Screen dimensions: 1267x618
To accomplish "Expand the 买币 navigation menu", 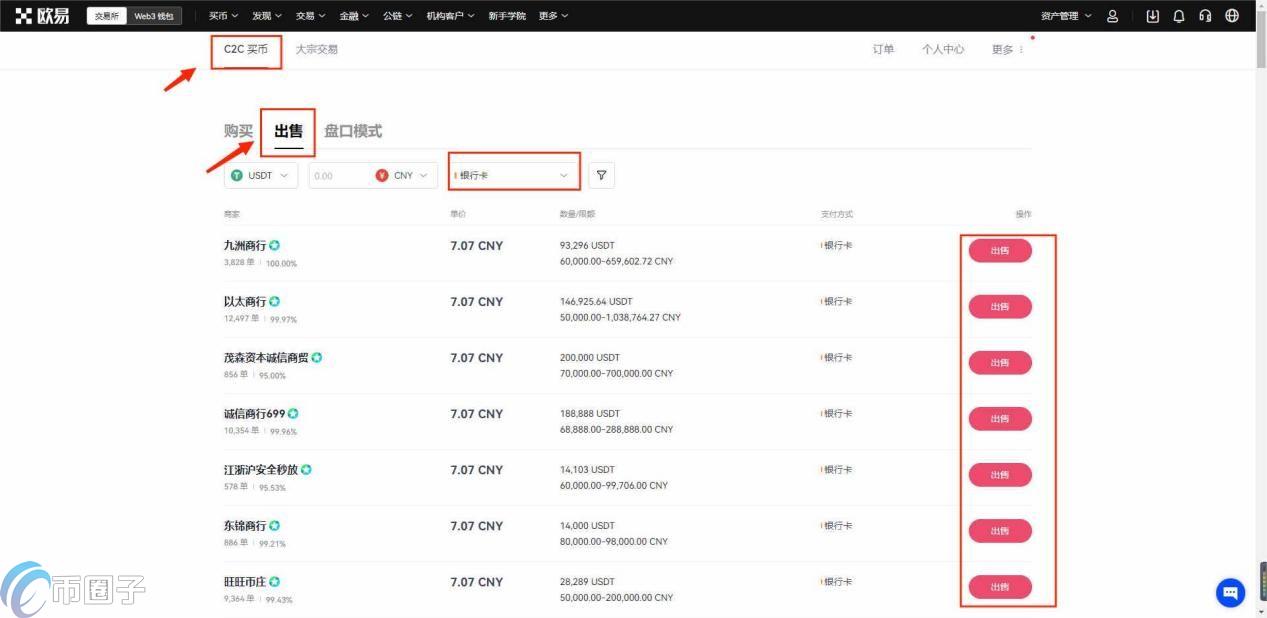I will point(223,16).
